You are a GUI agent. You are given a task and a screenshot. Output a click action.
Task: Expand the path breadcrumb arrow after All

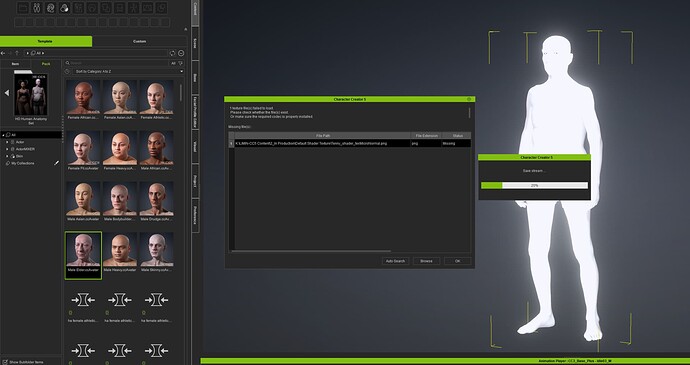(x=43, y=53)
